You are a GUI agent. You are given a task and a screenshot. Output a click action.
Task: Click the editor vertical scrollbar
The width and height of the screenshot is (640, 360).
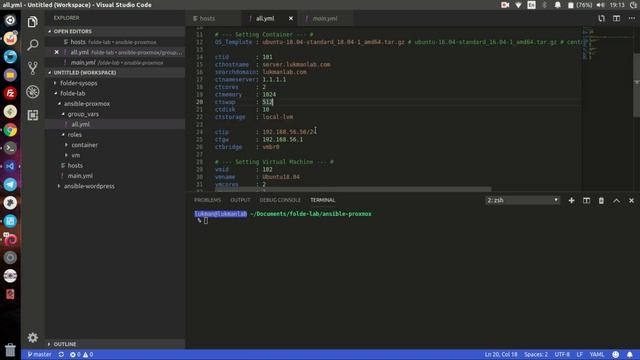(x=636, y=85)
